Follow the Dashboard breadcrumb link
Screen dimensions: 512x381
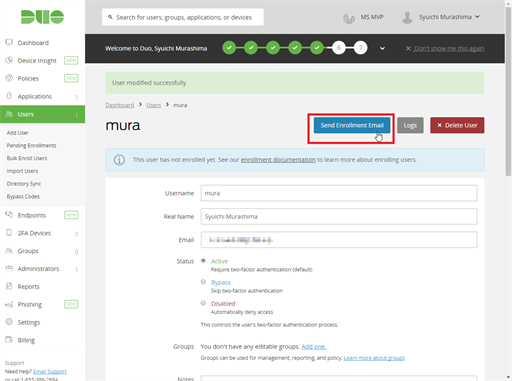[x=120, y=105]
